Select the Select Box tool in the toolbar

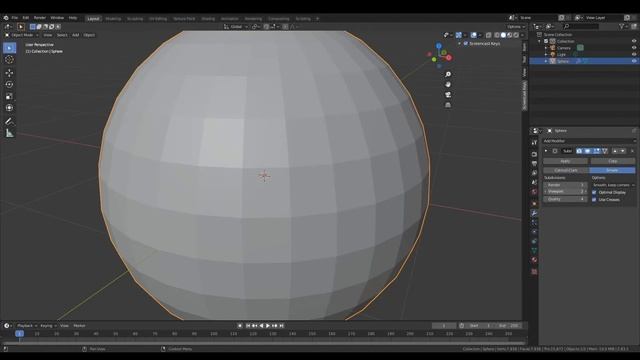point(9,48)
